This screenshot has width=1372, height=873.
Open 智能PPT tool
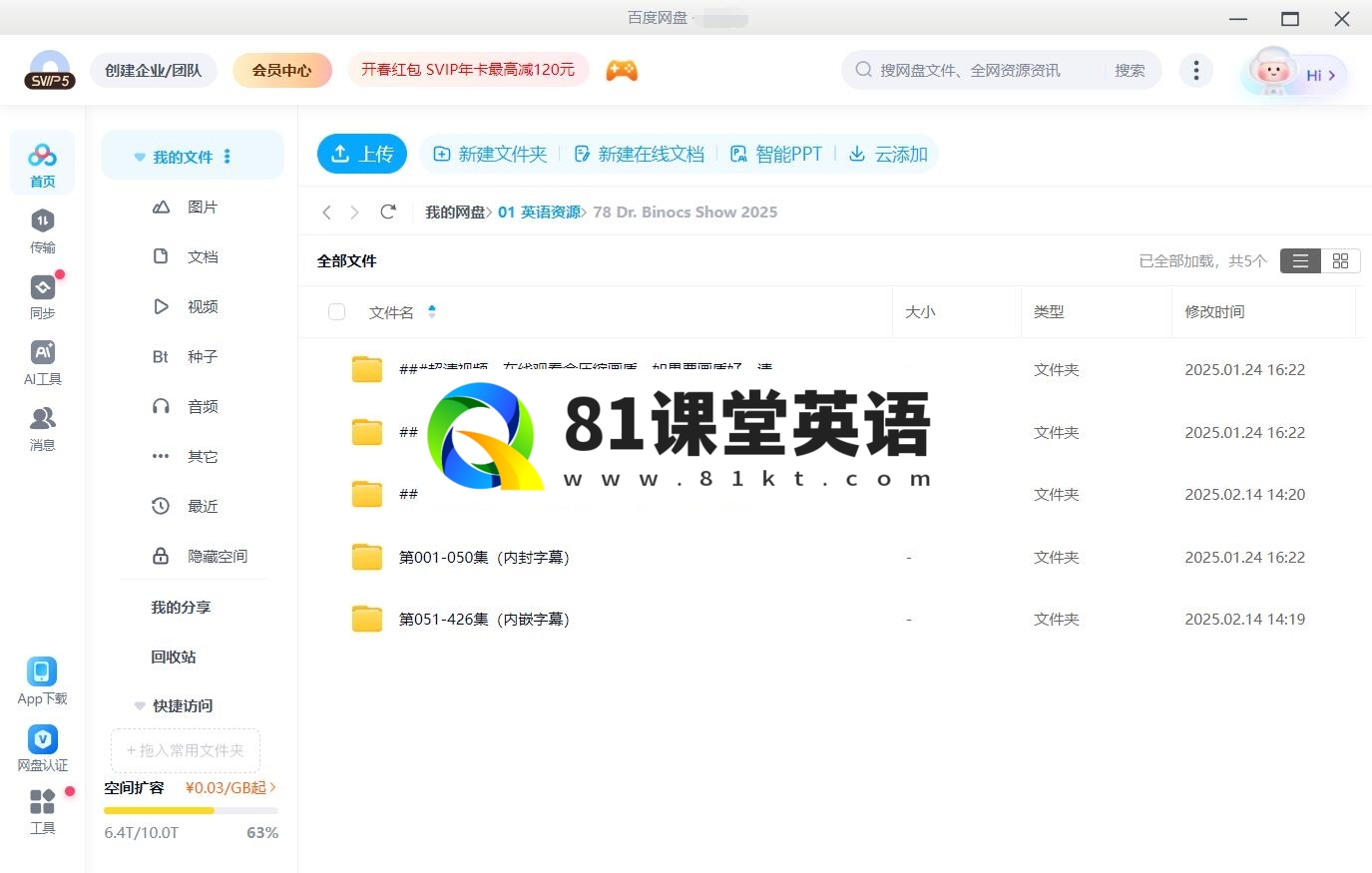(x=776, y=154)
